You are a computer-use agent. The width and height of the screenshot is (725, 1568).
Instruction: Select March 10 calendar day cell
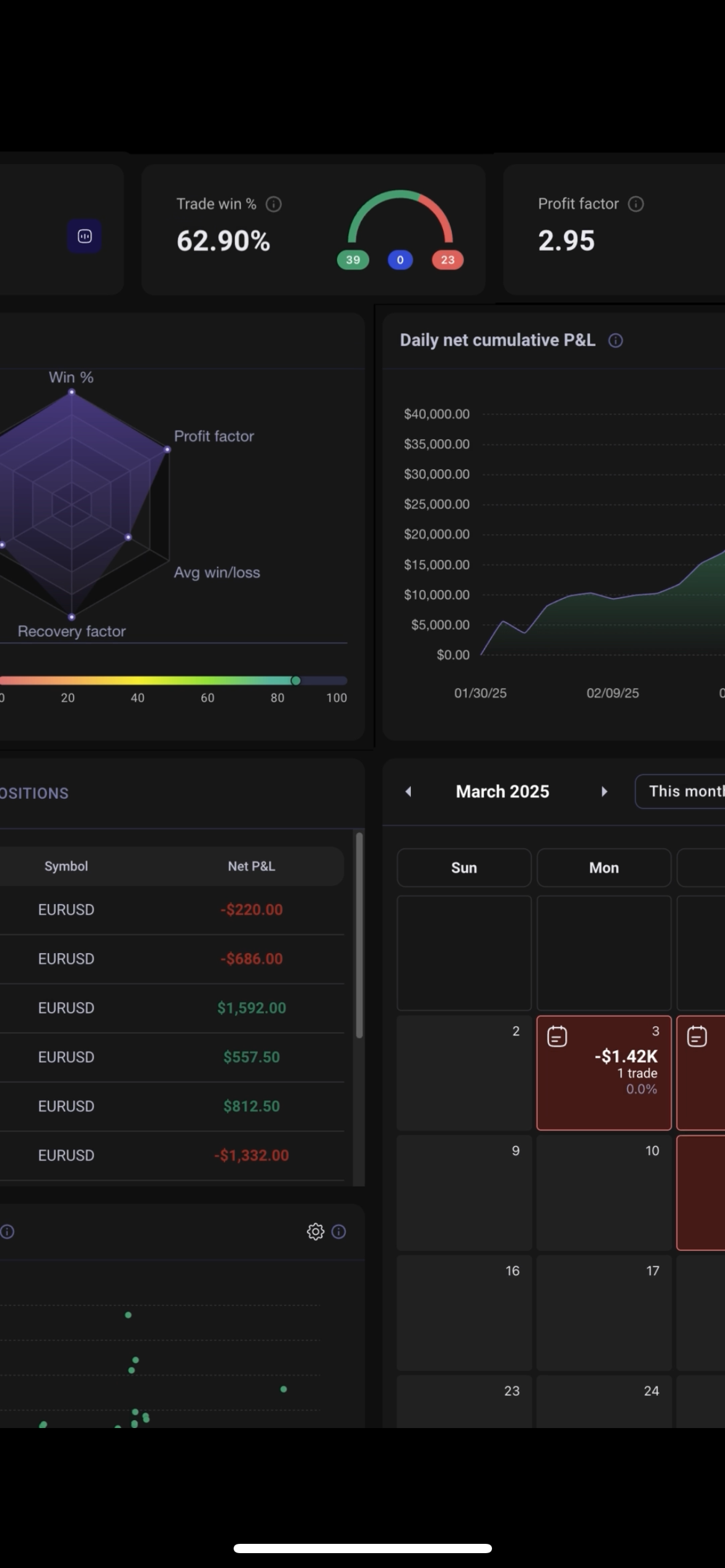click(x=604, y=1192)
